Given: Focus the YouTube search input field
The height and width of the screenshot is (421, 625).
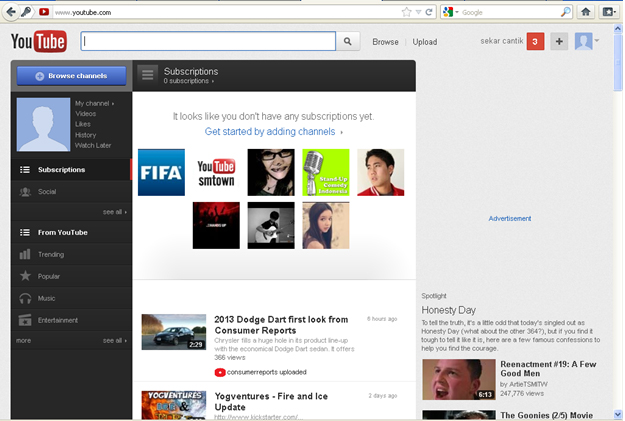Looking at the screenshot, I should [208, 41].
